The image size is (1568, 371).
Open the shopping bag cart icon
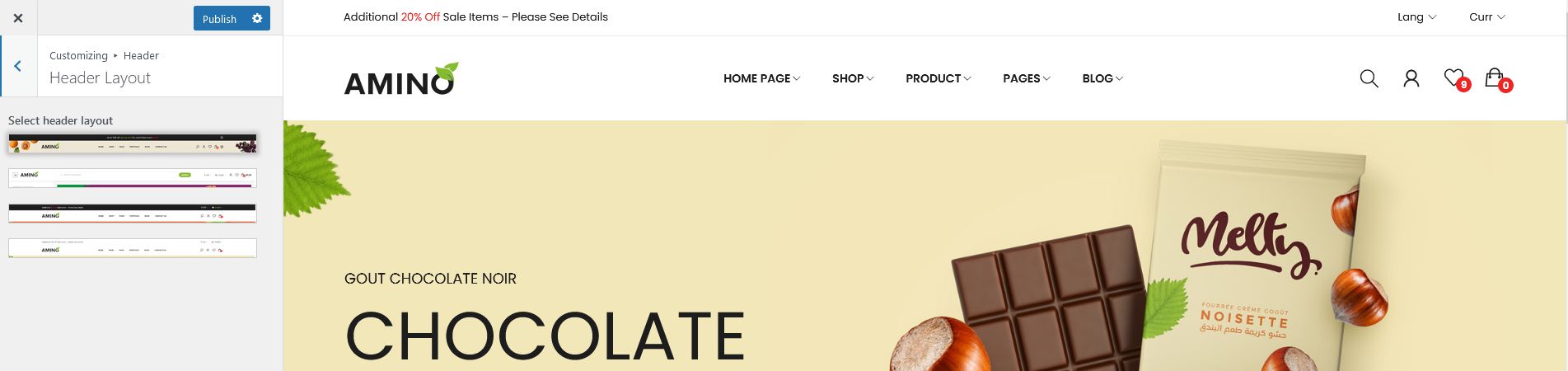1496,78
